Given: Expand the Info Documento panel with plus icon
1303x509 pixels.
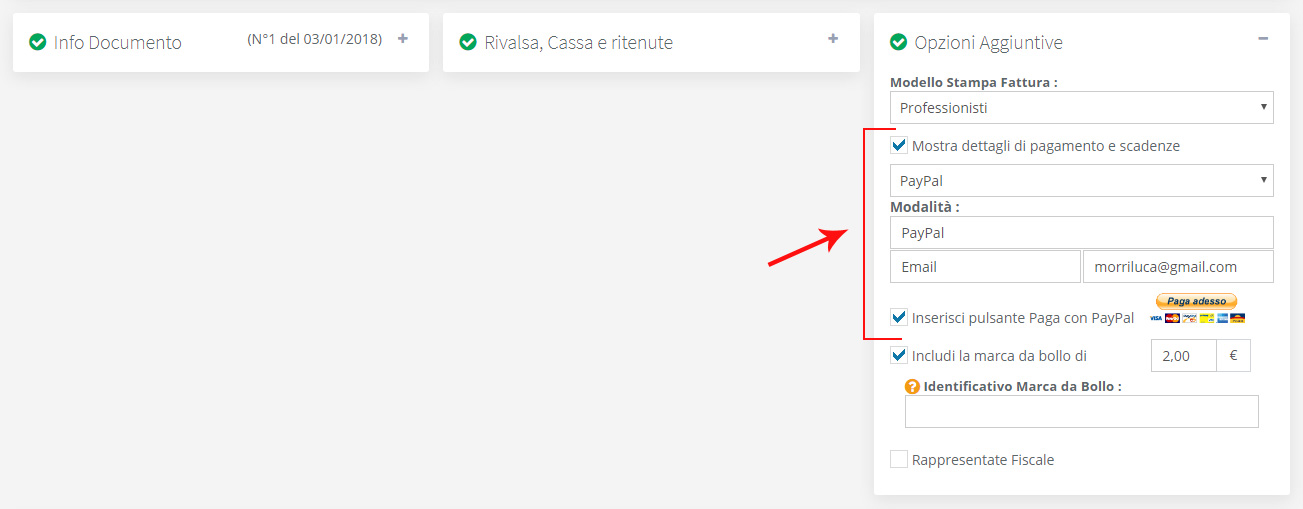Looking at the screenshot, I should coord(403,39).
